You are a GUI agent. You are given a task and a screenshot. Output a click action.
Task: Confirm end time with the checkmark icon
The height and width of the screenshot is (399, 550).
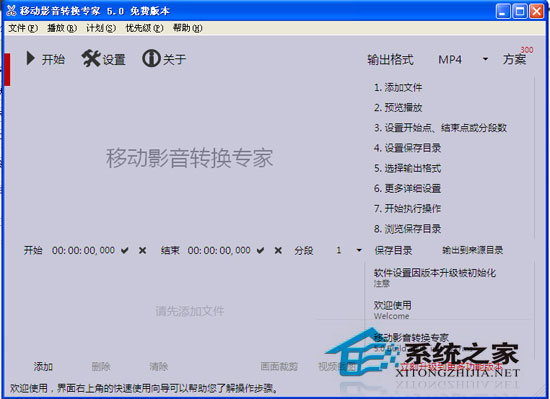260,250
